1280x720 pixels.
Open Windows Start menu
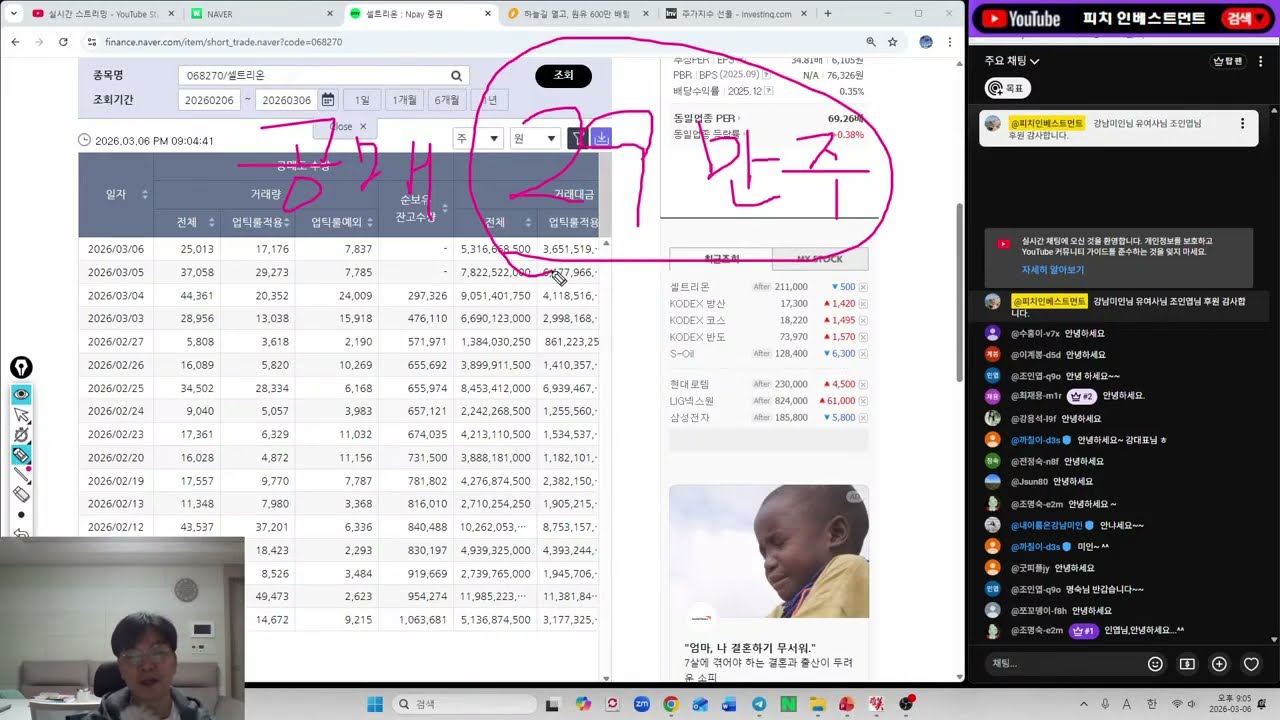[x=375, y=704]
